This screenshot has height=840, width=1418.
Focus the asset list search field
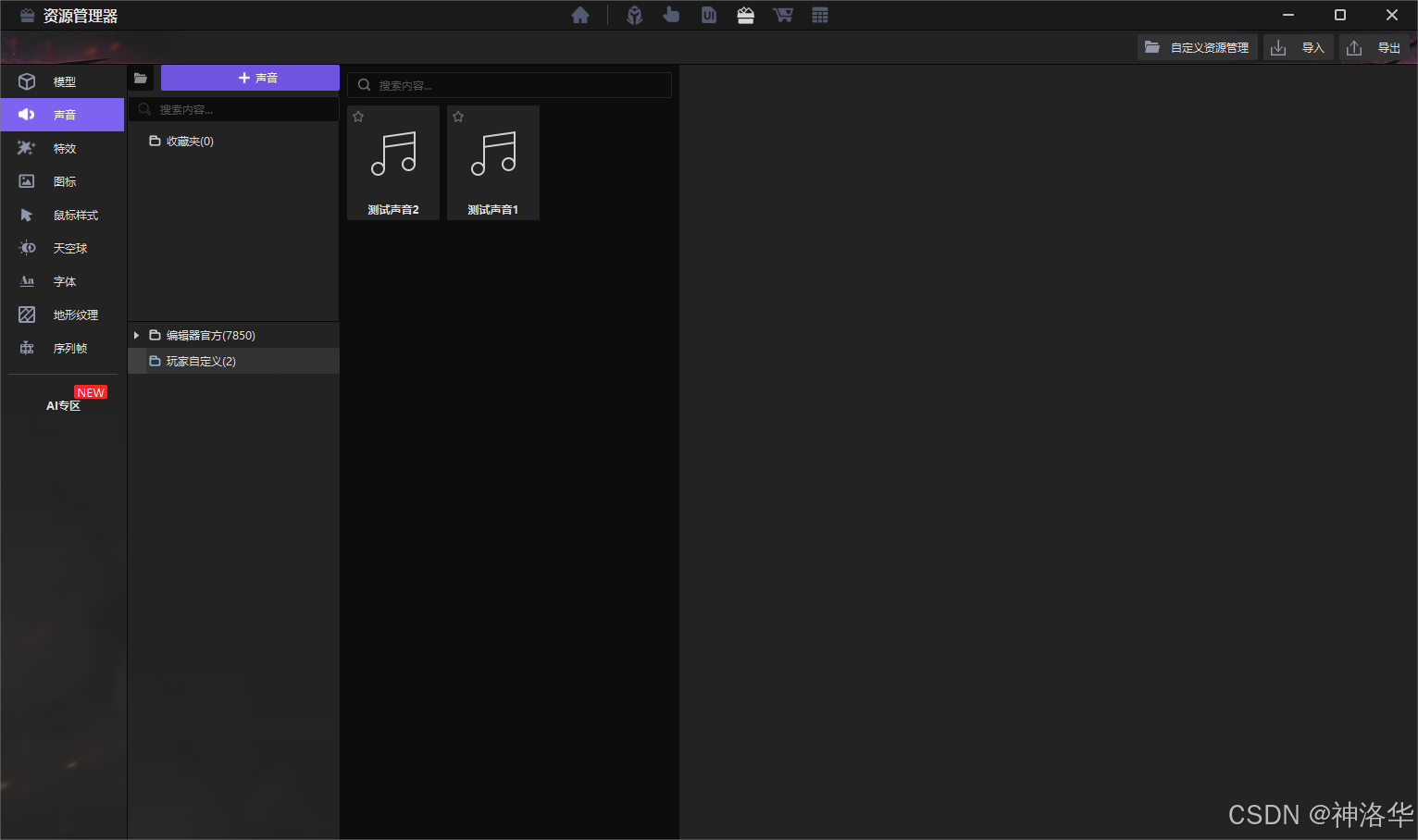[x=509, y=85]
